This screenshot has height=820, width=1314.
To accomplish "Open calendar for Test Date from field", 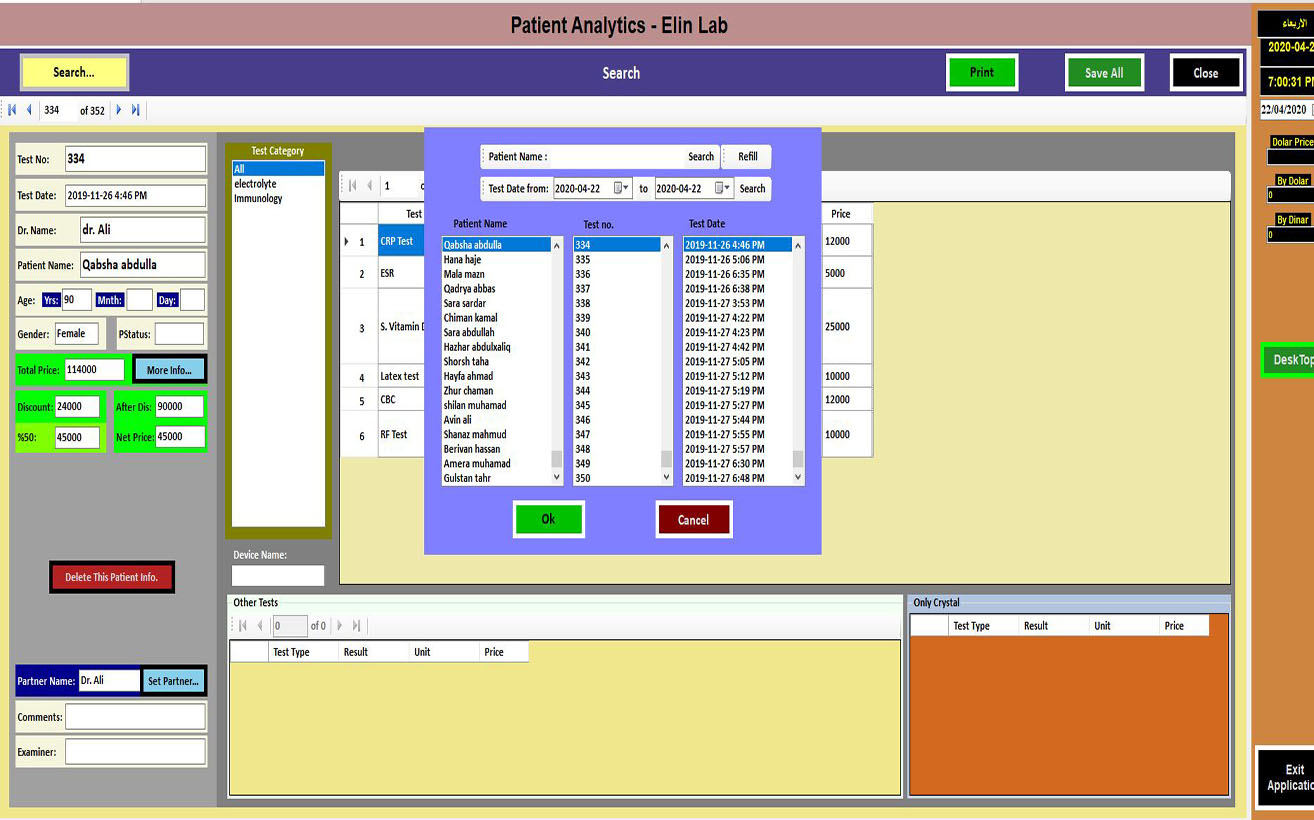I will (621, 188).
